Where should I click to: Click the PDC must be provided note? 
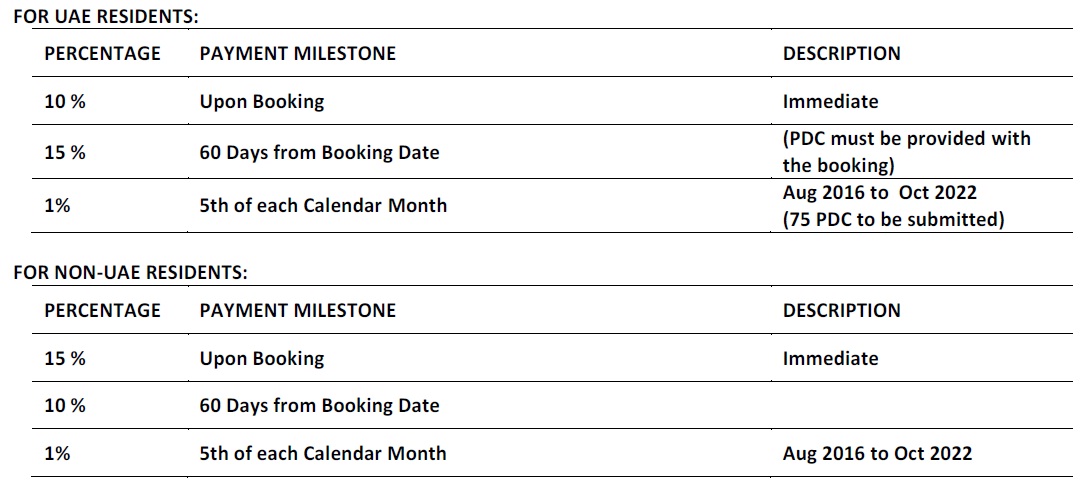point(906,152)
